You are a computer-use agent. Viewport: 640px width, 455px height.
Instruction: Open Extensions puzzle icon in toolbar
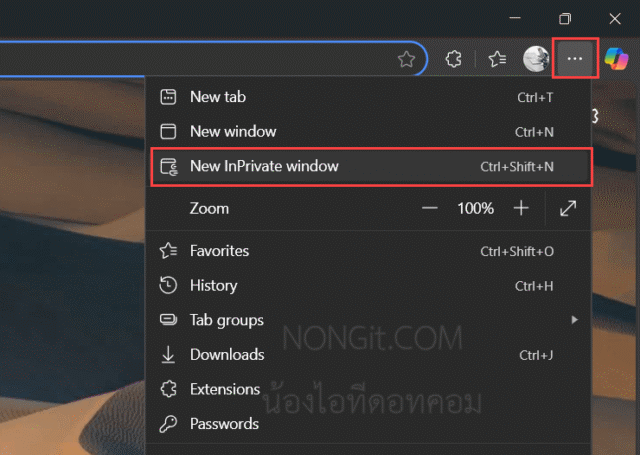pos(453,59)
